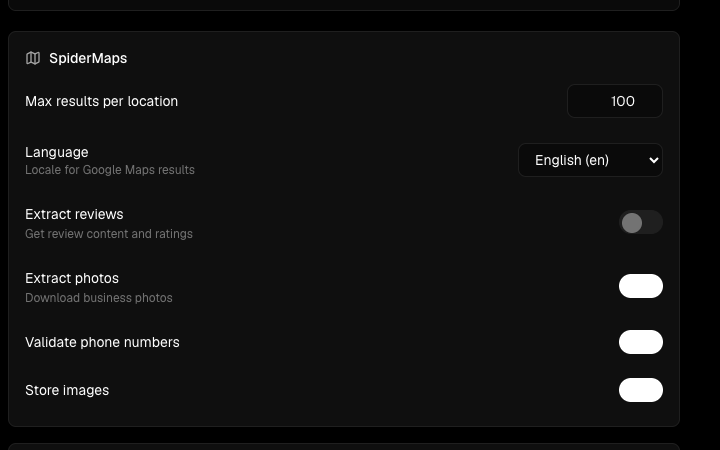Open the Language dropdown

(590, 160)
